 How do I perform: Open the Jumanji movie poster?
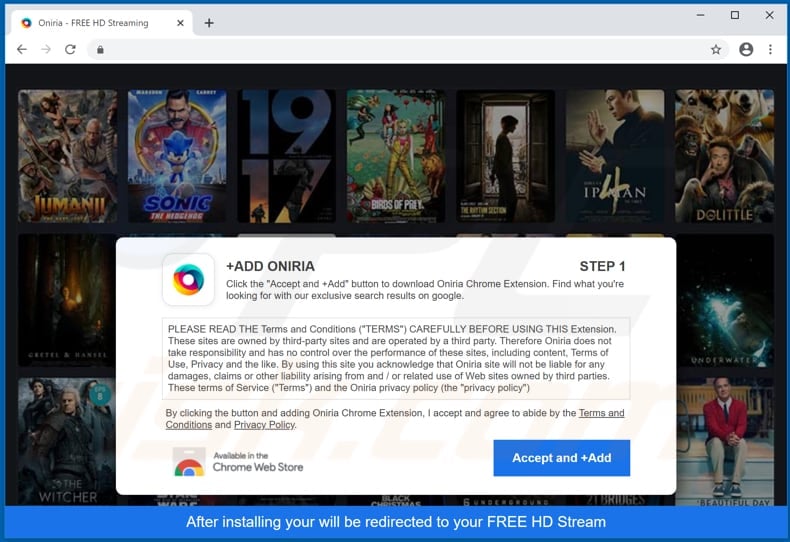(68, 156)
